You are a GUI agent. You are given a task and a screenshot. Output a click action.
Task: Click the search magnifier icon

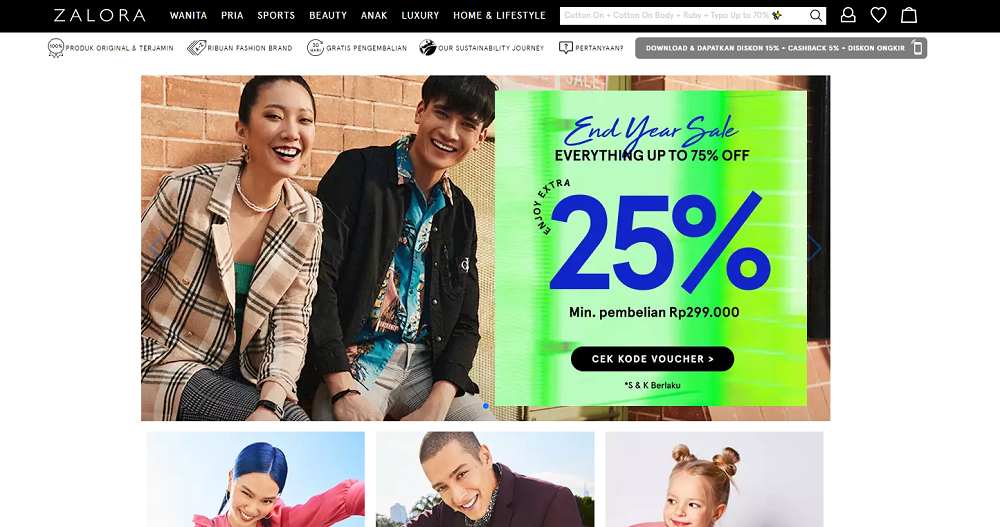pyautogui.click(x=816, y=16)
